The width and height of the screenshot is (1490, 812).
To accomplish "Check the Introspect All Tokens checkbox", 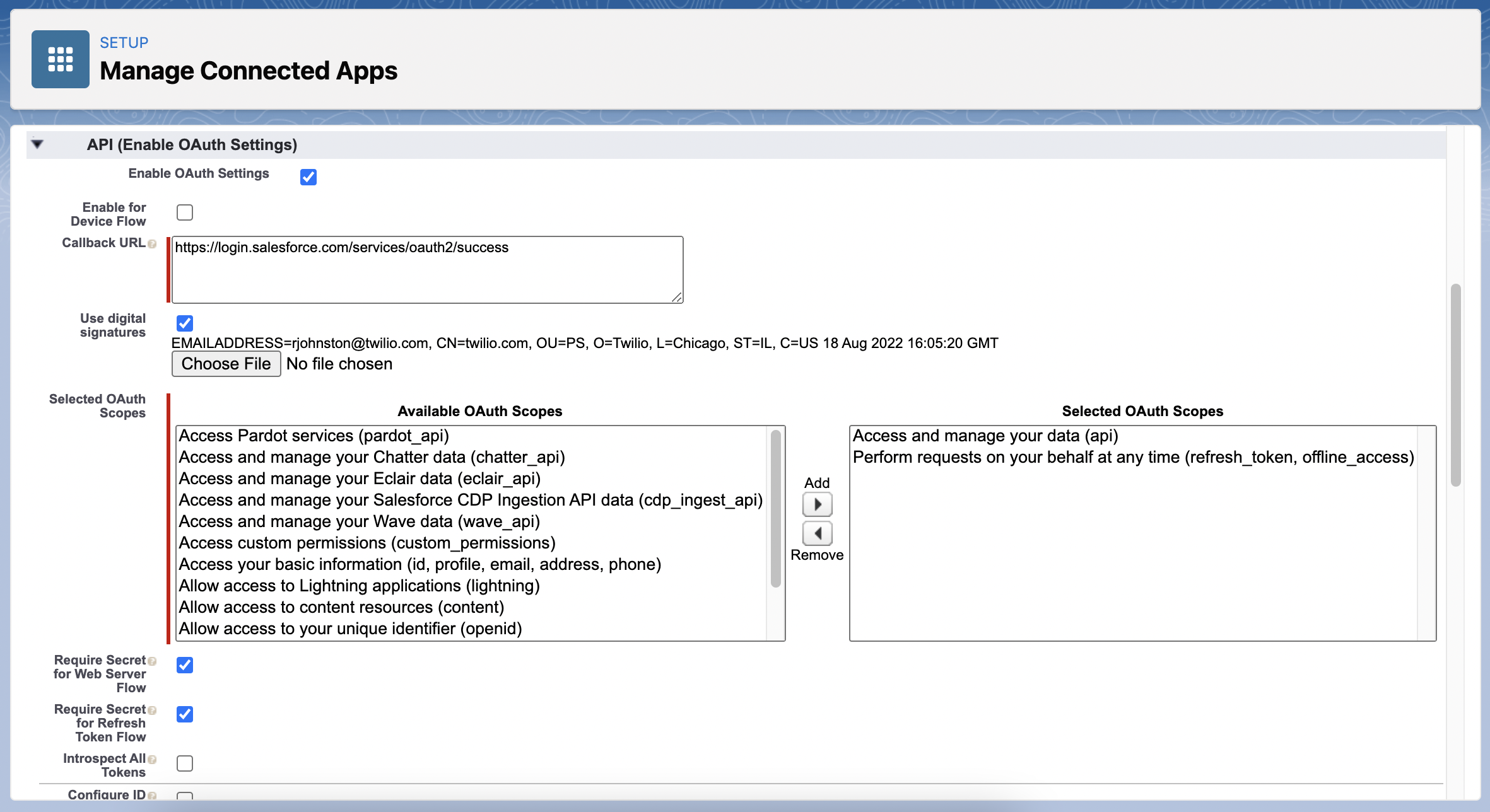I will click(x=185, y=763).
